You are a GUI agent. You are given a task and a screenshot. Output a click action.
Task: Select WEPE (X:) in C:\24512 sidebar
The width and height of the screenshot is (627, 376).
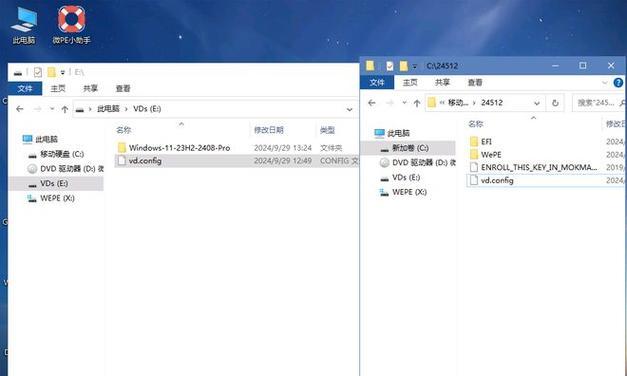pos(403,192)
